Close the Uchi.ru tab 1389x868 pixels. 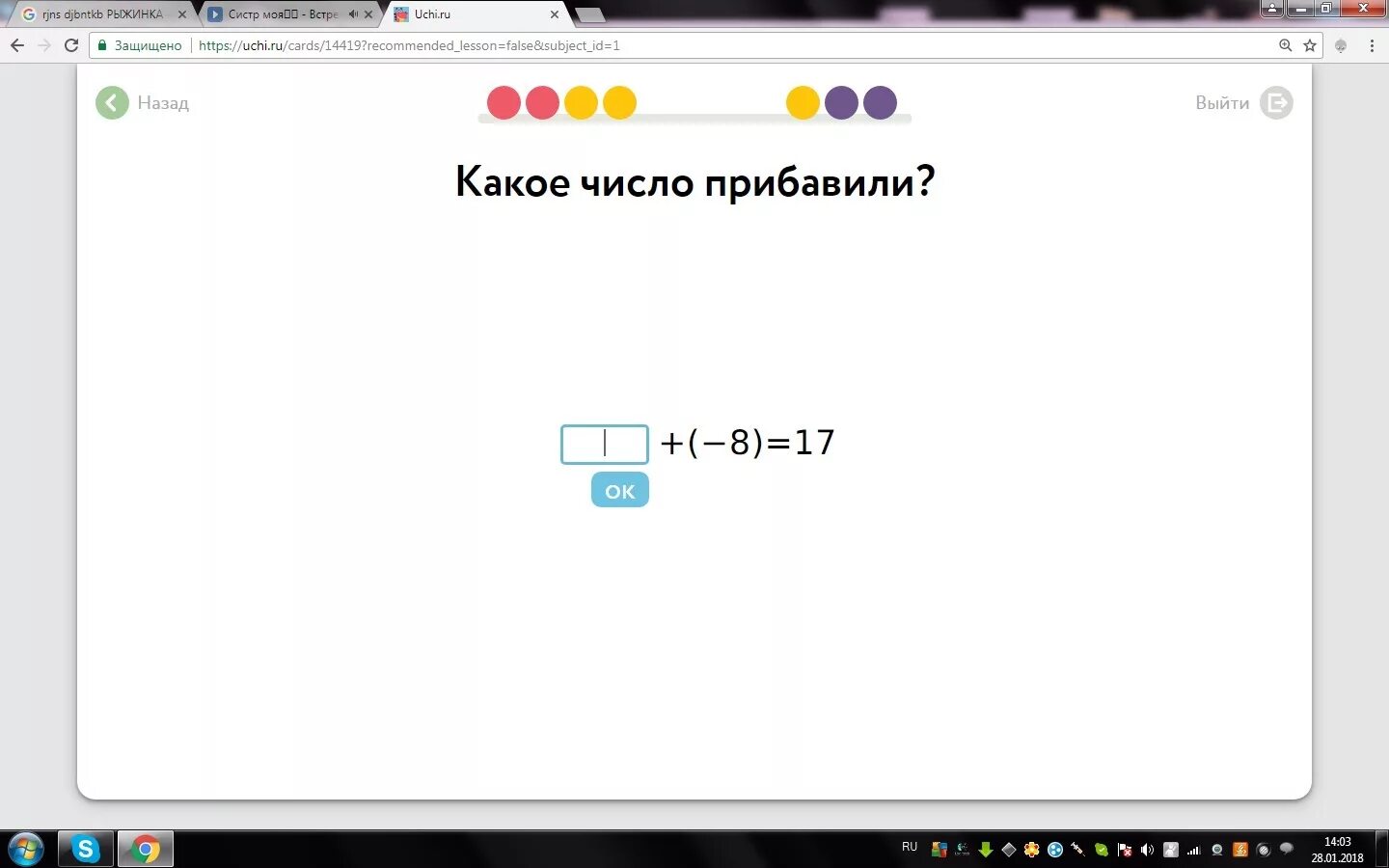tap(555, 14)
